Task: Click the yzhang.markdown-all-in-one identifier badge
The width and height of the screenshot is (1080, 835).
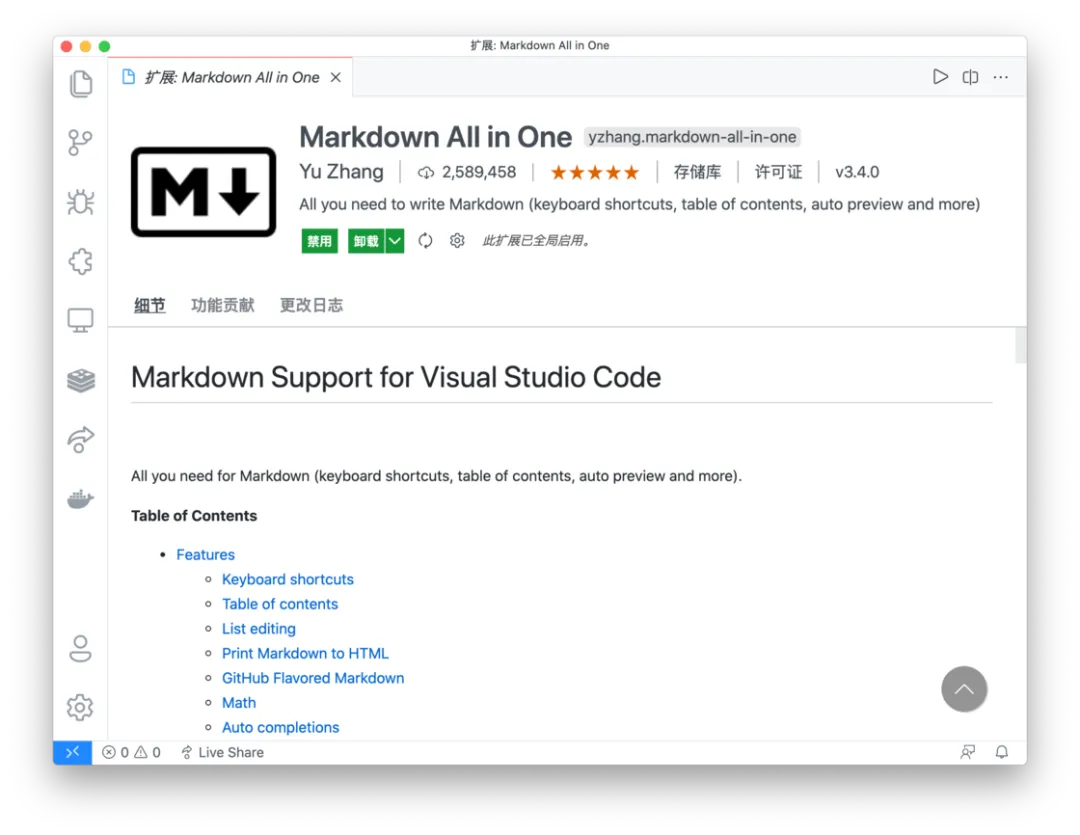Action: pyautogui.click(x=692, y=137)
